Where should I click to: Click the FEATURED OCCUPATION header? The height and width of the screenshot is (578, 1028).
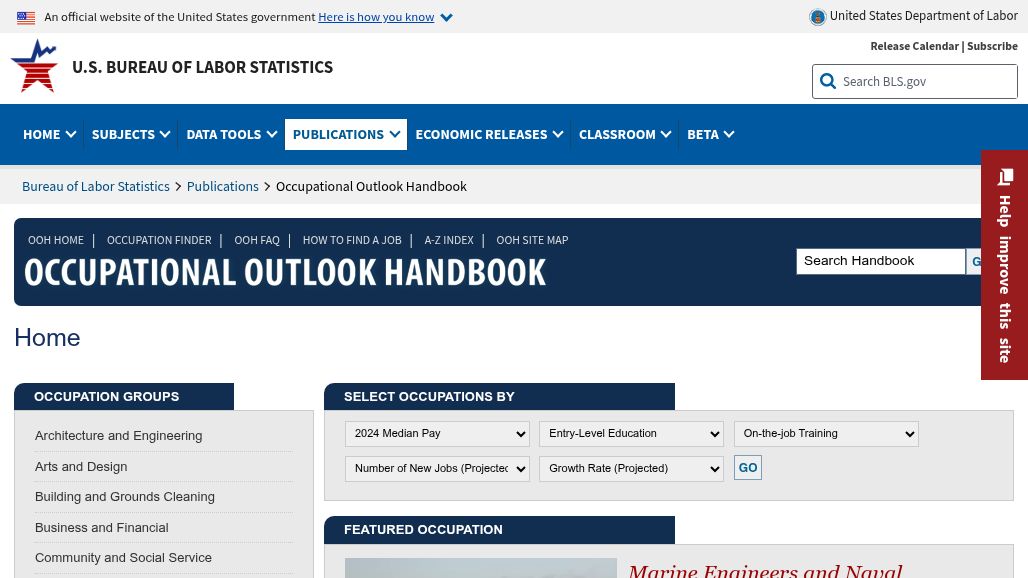pyautogui.click(x=500, y=530)
